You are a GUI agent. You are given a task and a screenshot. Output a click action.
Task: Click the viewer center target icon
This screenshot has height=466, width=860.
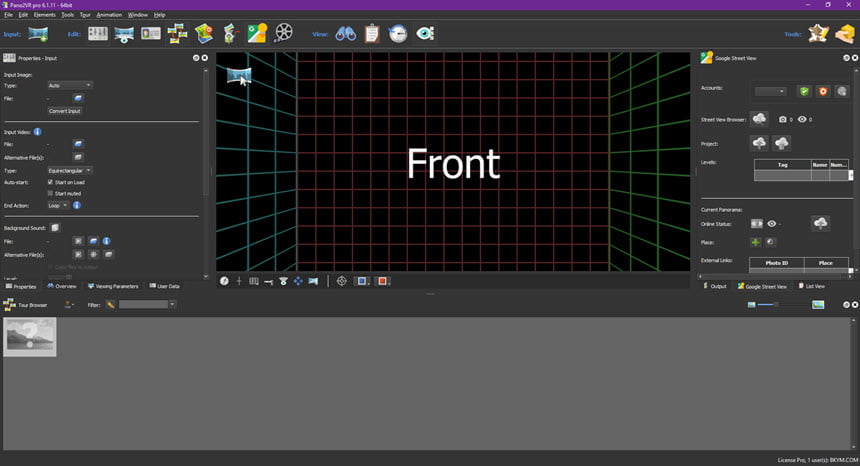pos(342,281)
